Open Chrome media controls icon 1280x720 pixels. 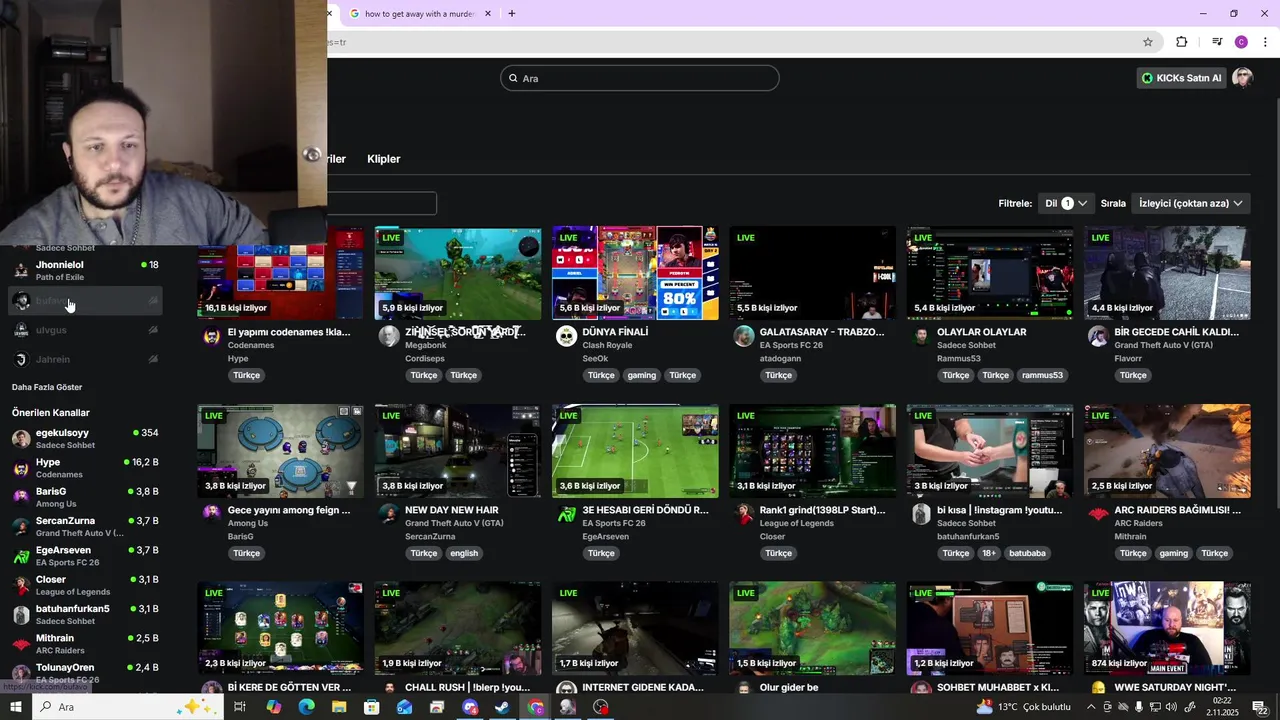point(1216,42)
